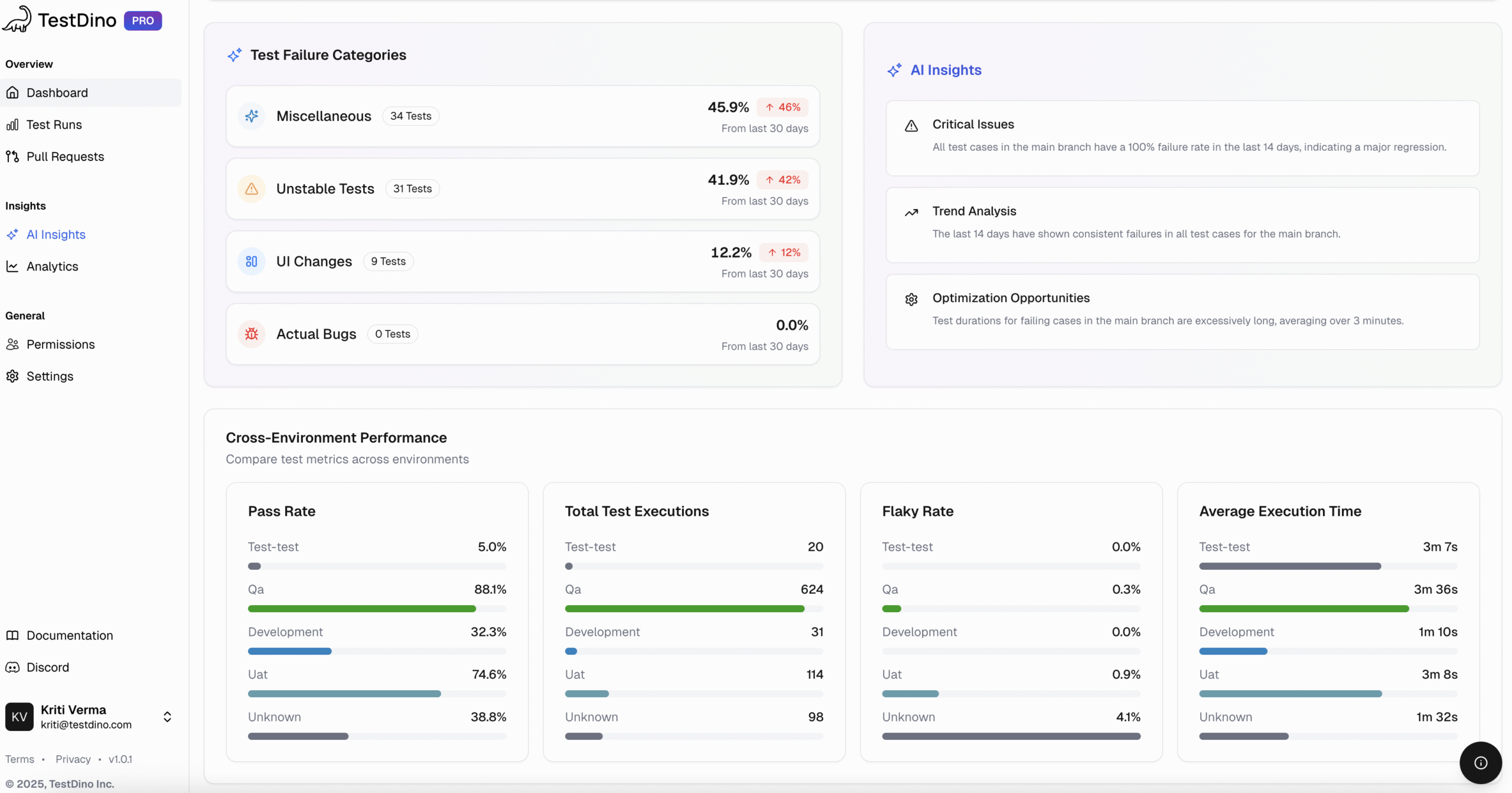Viewport: 1512px width, 793px height.
Task: Select the Test Runs bar-chart icon
Action: pyautogui.click(x=12, y=125)
